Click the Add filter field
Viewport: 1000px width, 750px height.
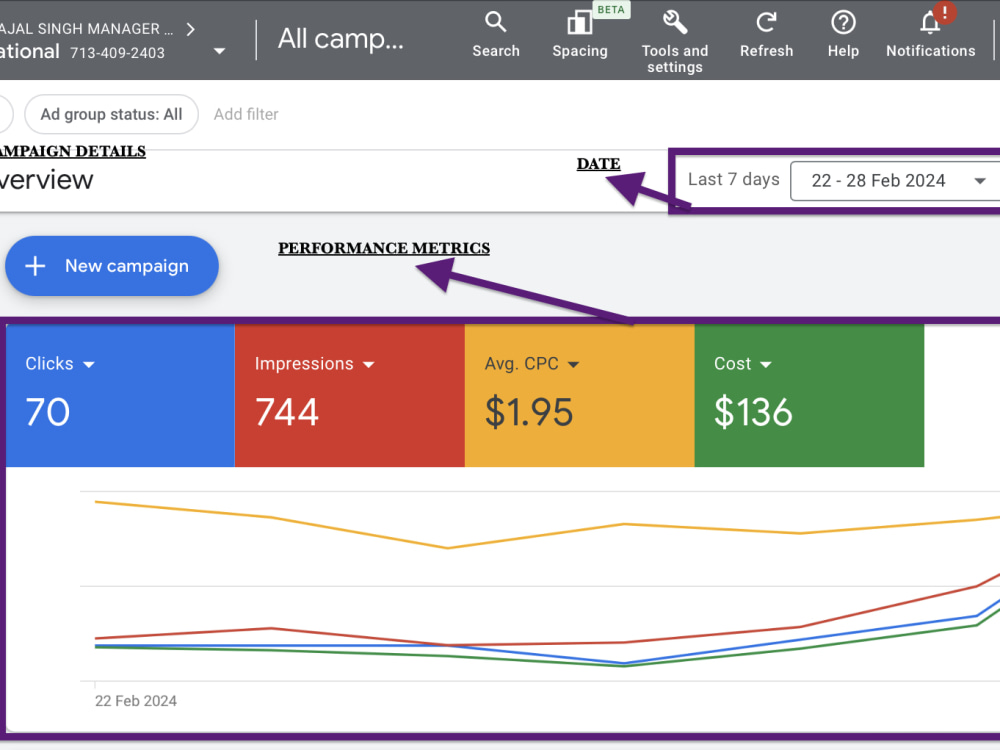(x=246, y=114)
